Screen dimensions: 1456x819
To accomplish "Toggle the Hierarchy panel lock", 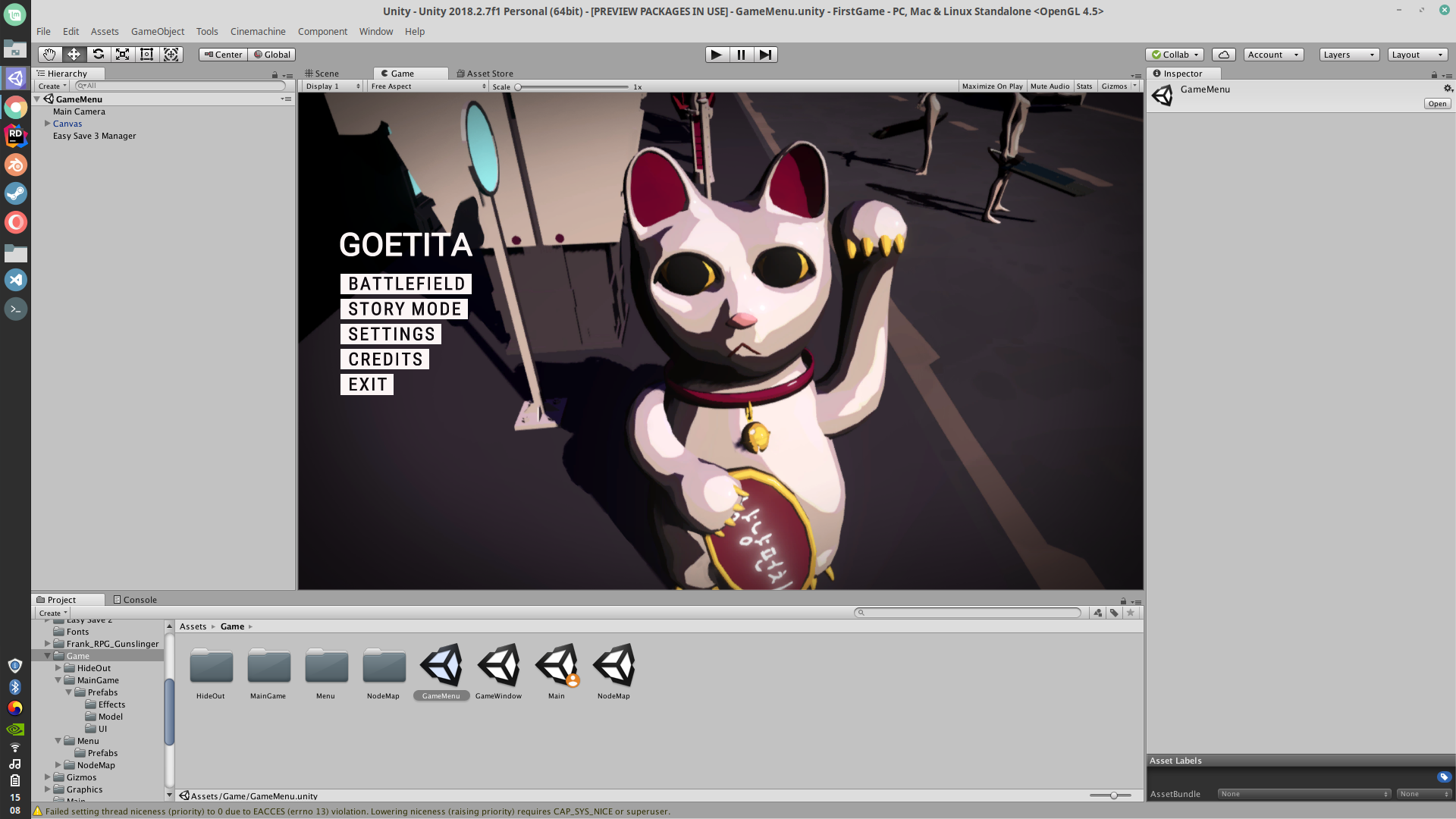I will pos(275,75).
